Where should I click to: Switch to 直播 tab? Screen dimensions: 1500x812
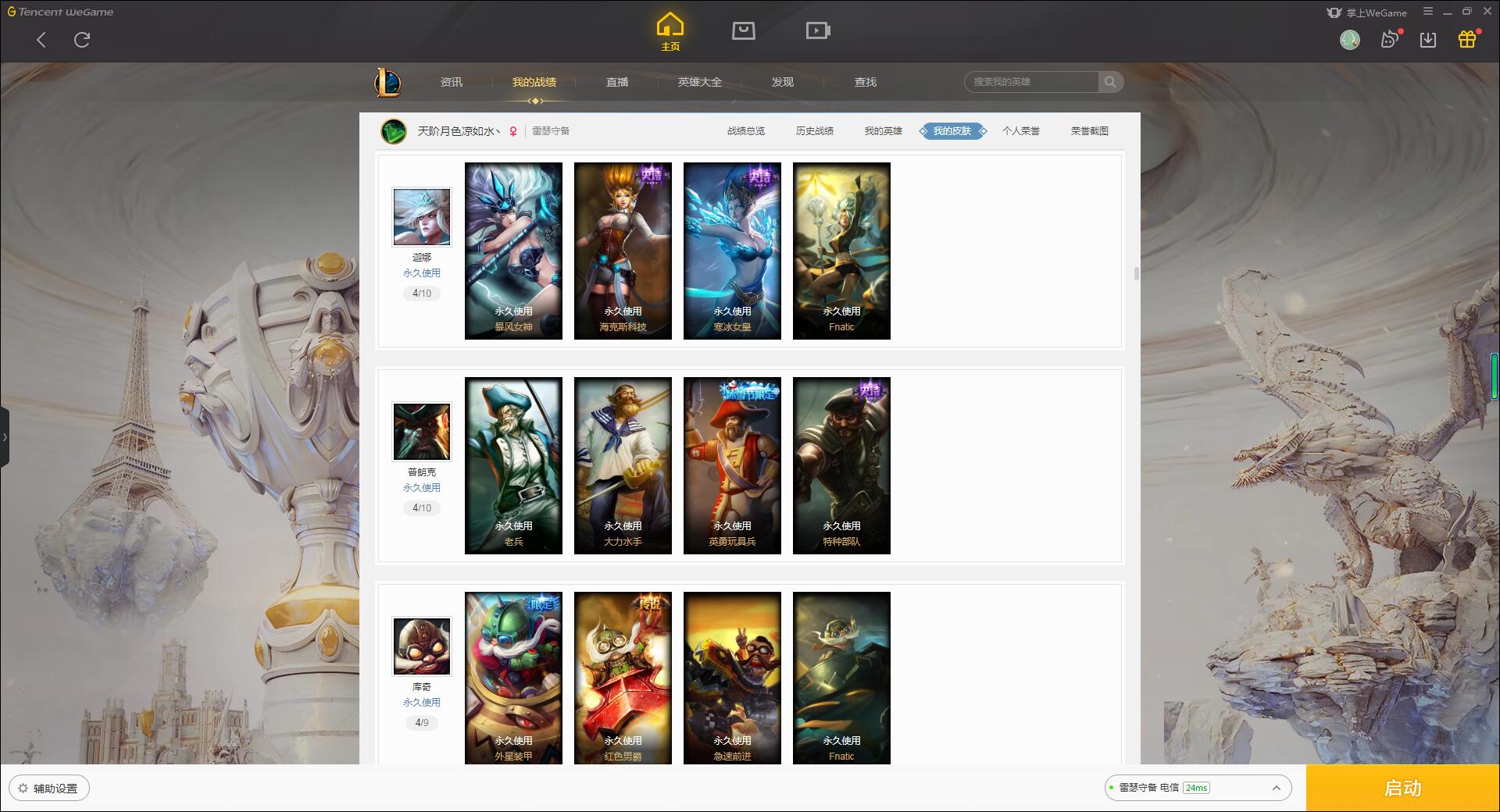pyautogui.click(x=617, y=82)
